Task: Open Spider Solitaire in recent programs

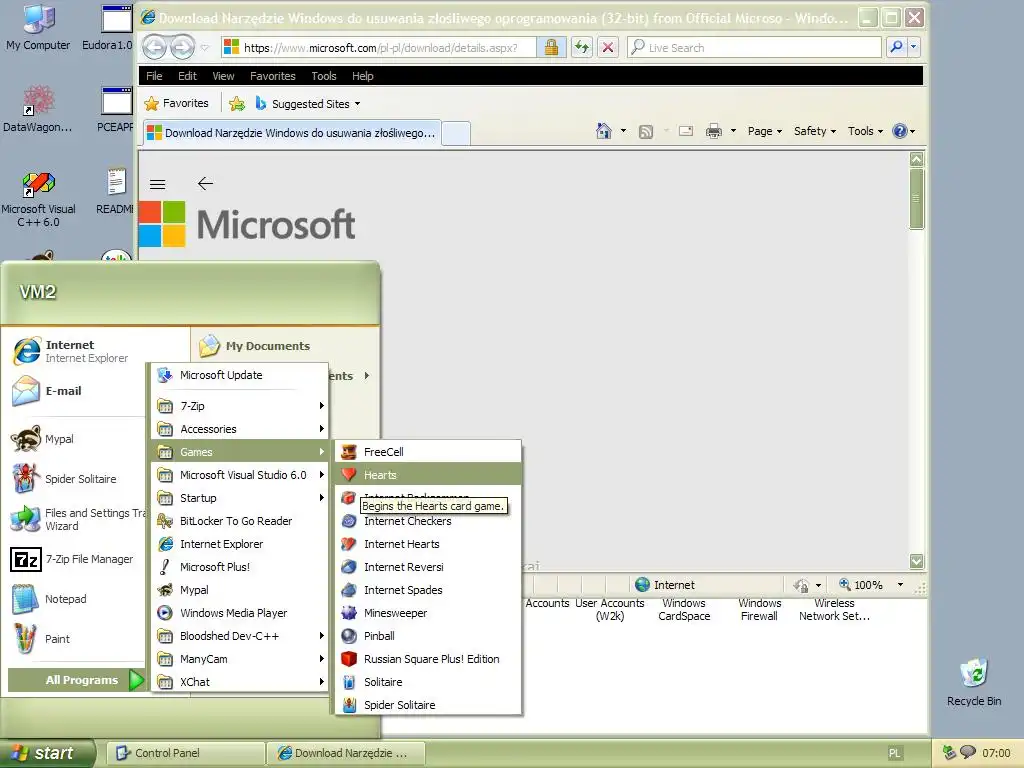Action: click(x=77, y=479)
